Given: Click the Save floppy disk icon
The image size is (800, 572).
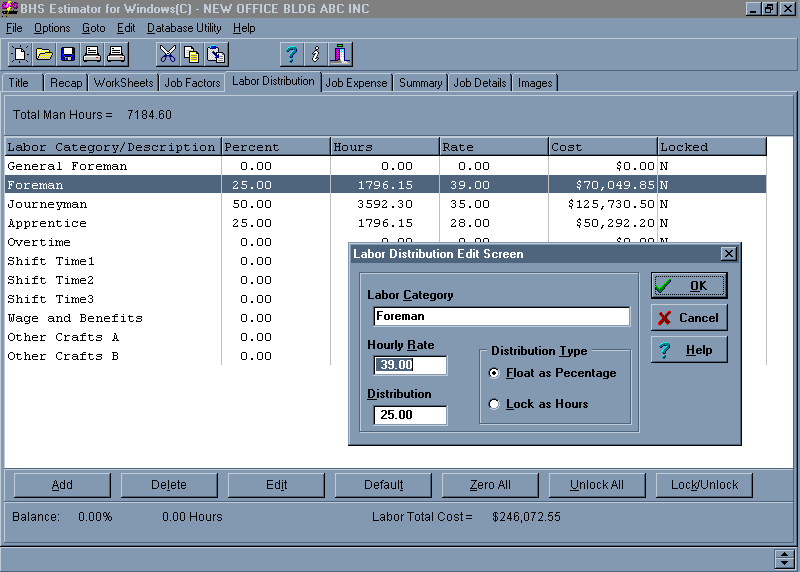Looking at the screenshot, I should pyautogui.click(x=68, y=54).
